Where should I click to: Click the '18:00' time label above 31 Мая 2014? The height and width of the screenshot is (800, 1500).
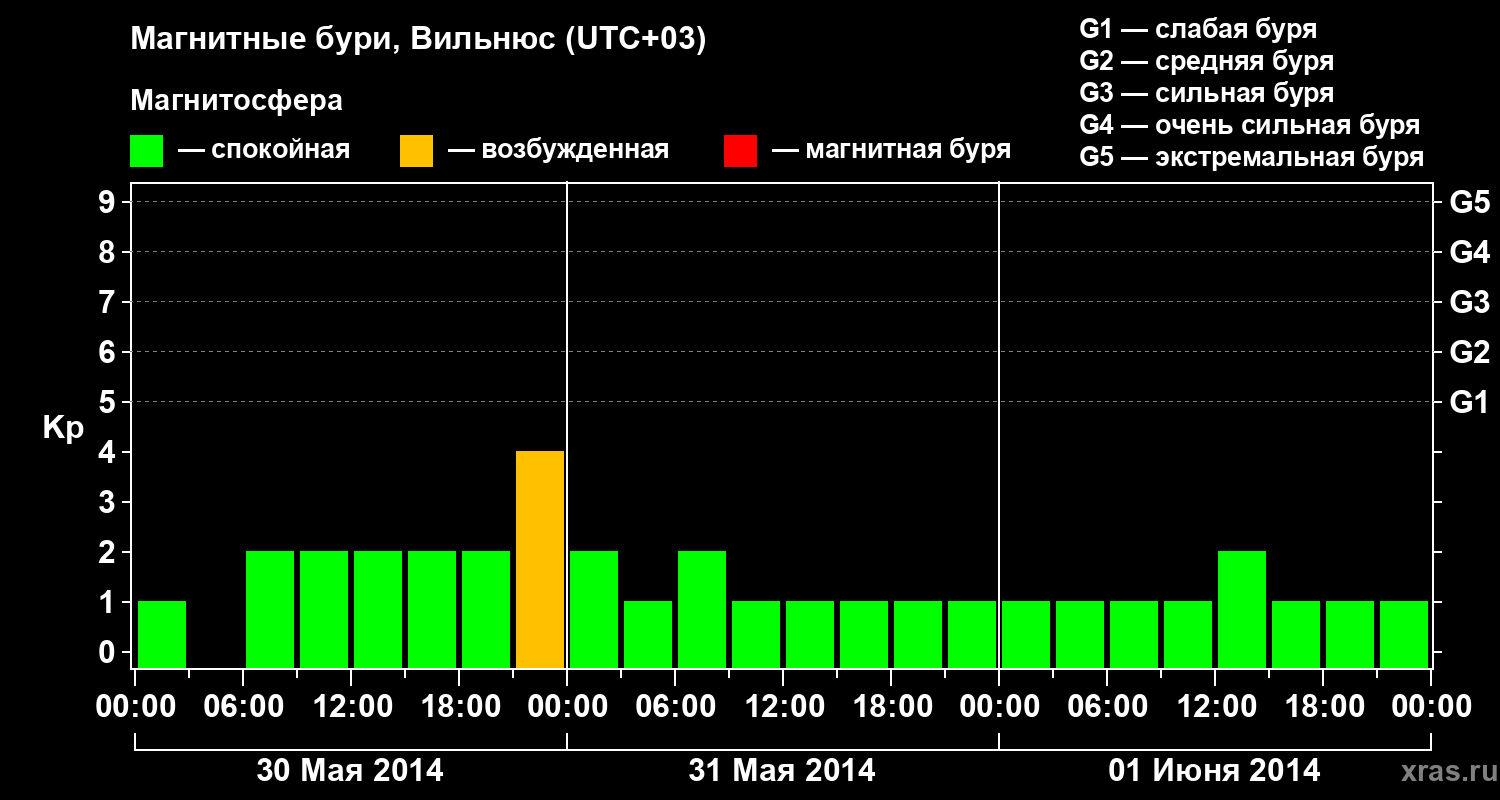coord(891,706)
